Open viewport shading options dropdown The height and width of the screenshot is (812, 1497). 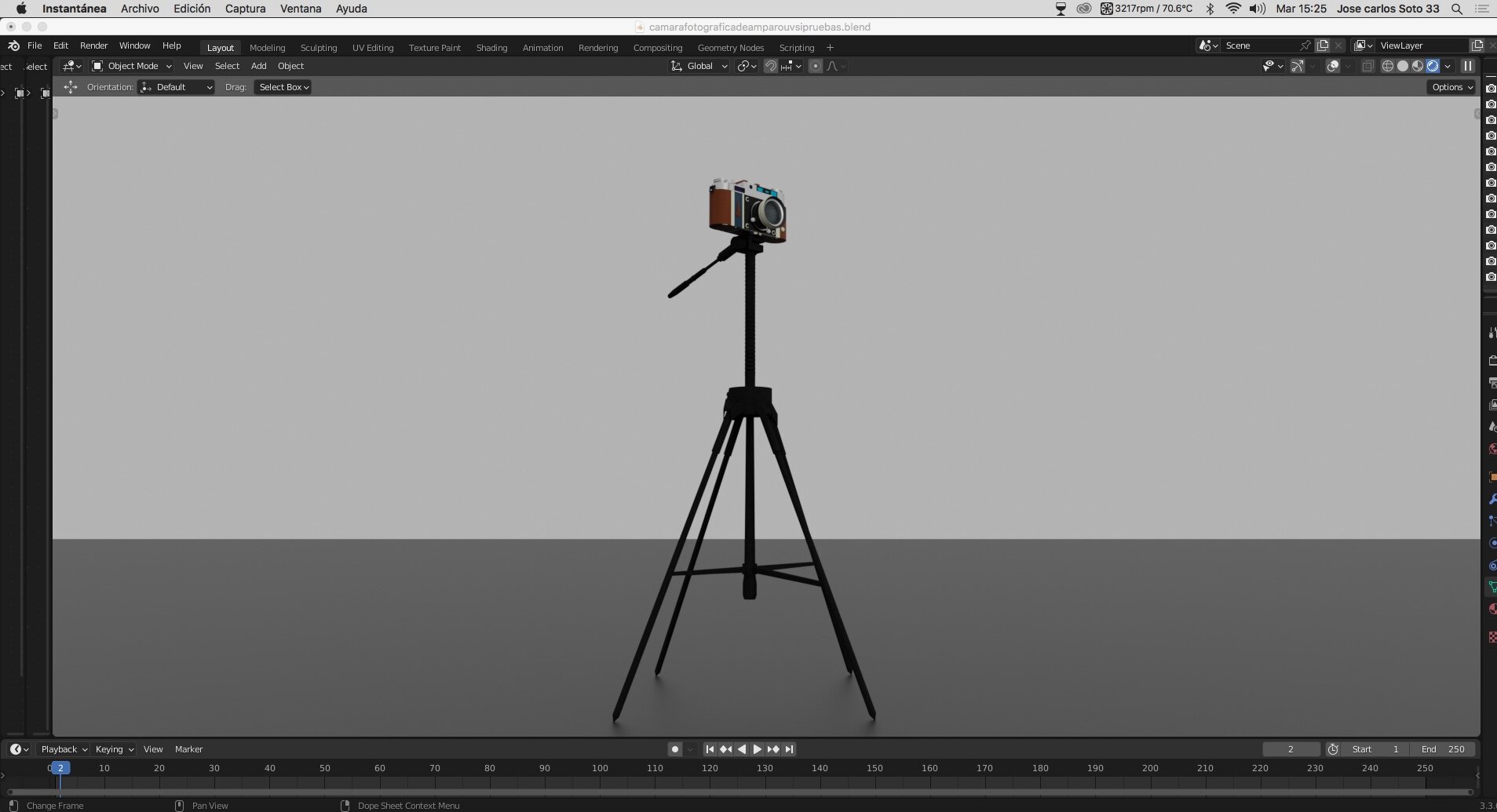[x=1448, y=66]
